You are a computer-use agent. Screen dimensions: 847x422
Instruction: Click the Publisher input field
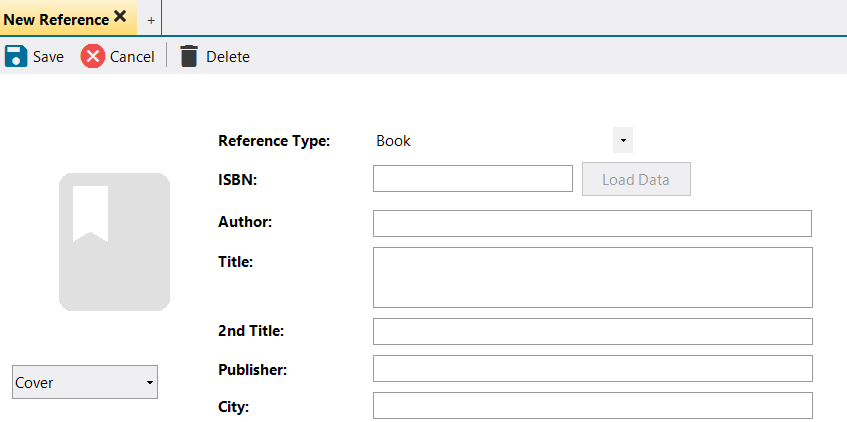point(592,369)
